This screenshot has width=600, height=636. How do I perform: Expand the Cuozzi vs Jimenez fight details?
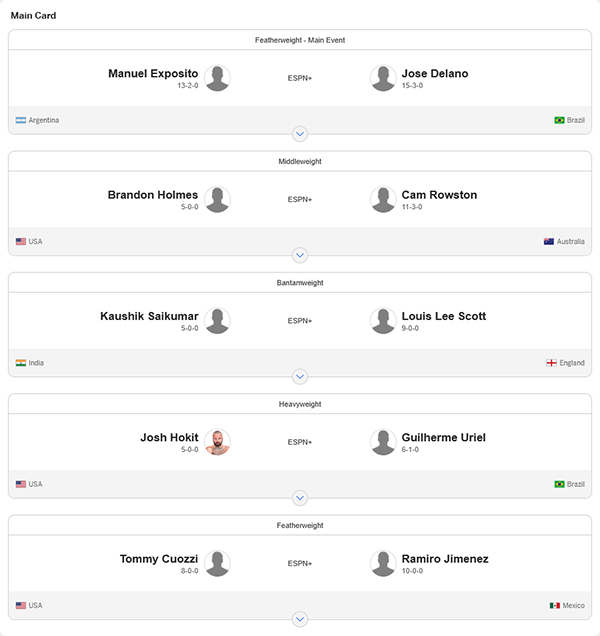click(x=300, y=619)
